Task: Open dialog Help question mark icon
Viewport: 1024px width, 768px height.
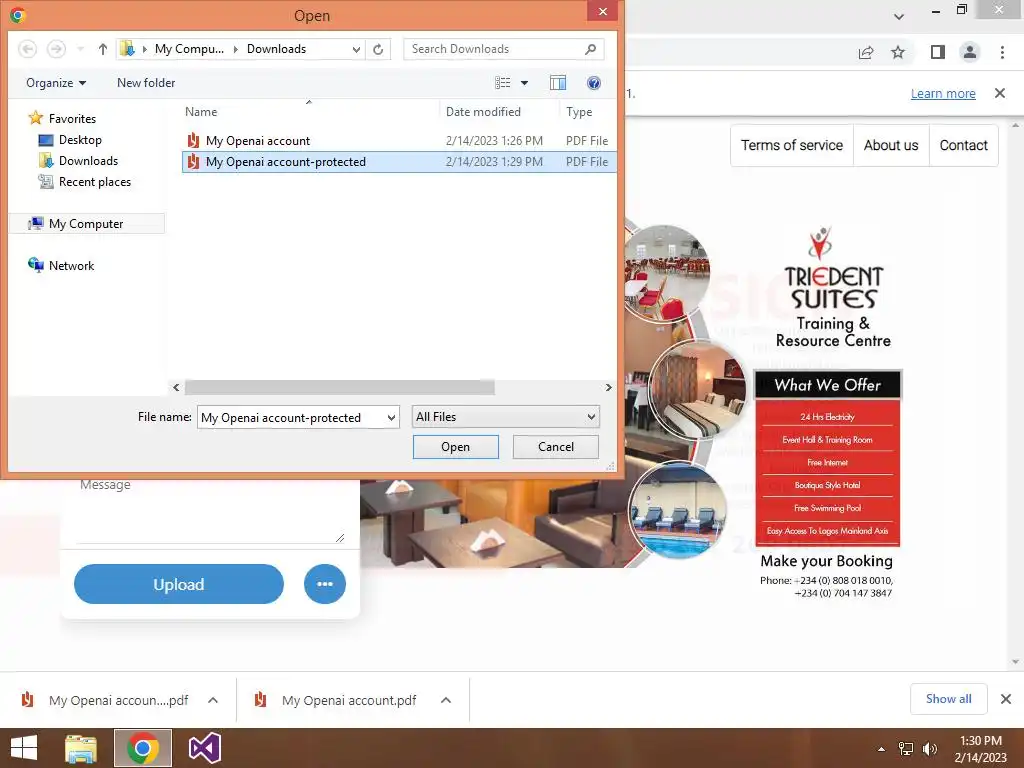Action: point(594,83)
